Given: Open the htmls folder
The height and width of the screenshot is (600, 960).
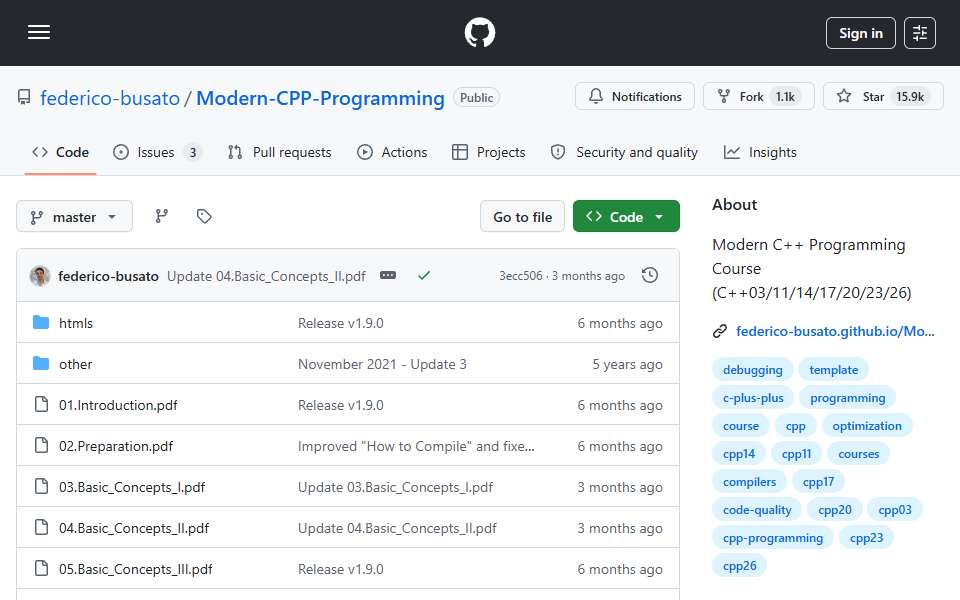Looking at the screenshot, I should (76, 323).
